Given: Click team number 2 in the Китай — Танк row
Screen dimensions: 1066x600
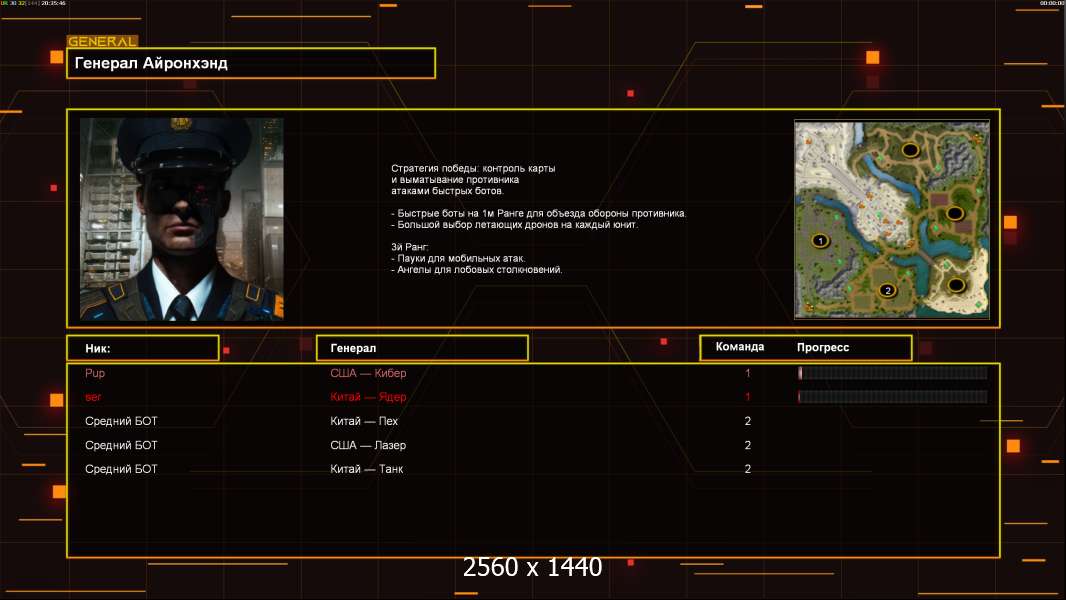Looking at the screenshot, I should point(748,469).
